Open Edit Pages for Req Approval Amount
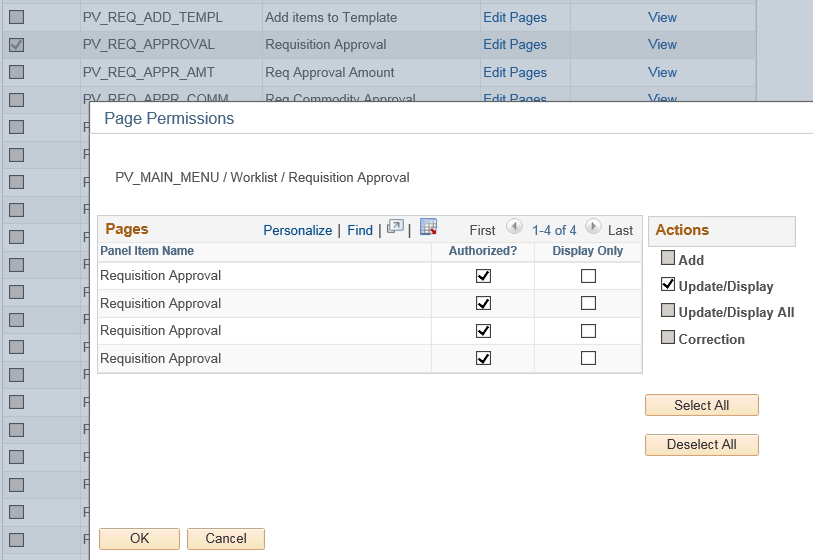813x560 pixels. point(515,72)
